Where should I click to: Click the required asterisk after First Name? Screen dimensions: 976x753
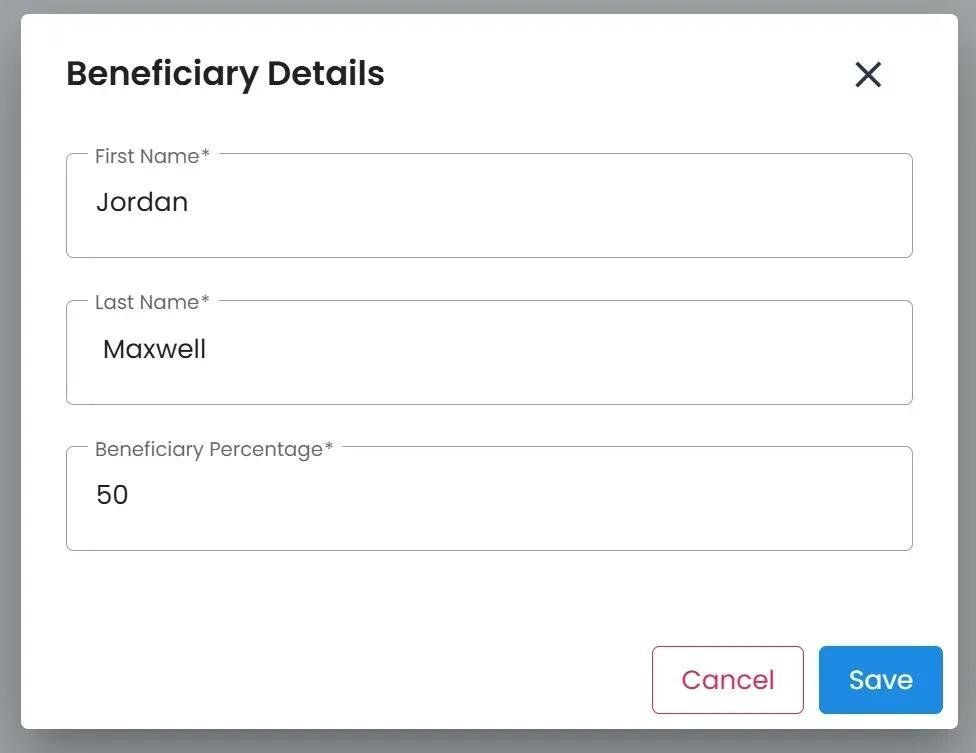pyautogui.click(x=206, y=156)
